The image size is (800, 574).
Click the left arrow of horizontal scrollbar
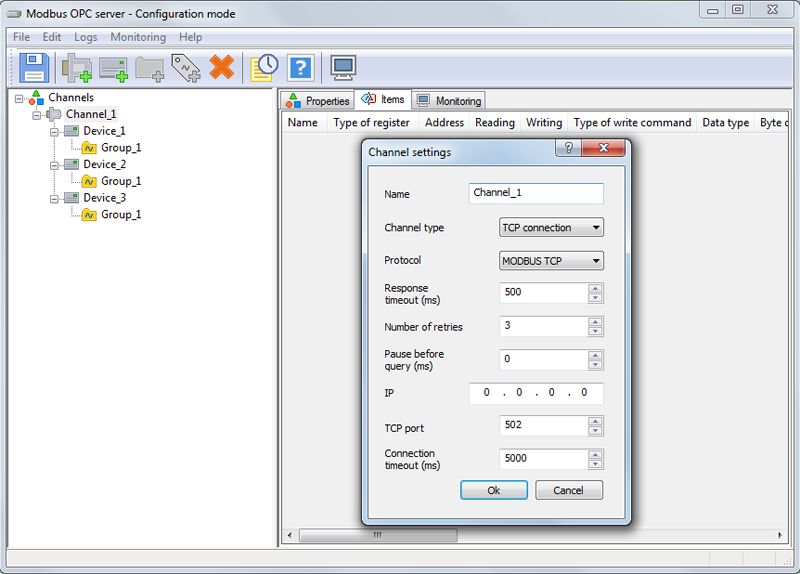(290, 535)
